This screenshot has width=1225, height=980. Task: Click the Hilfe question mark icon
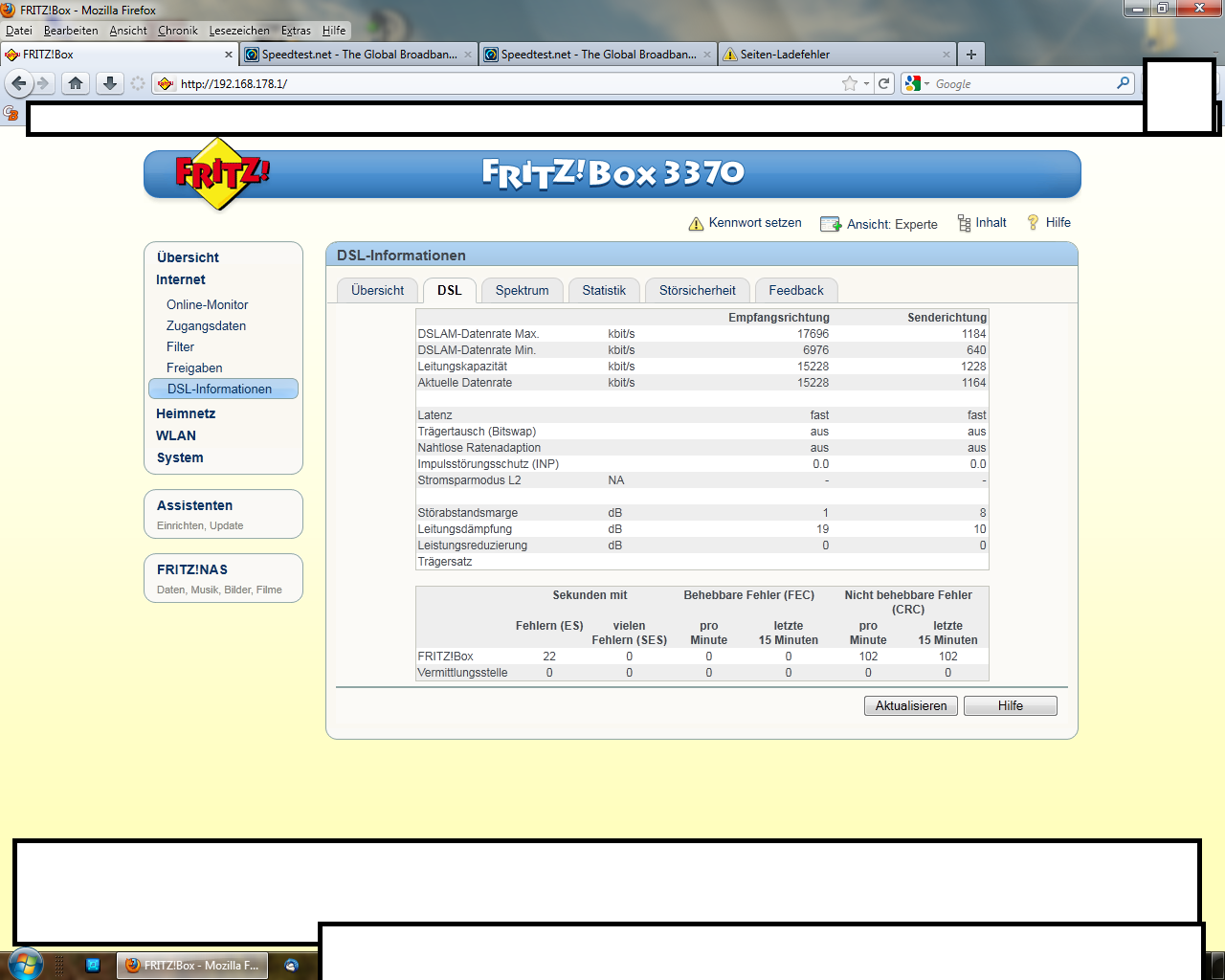tap(1033, 223)
